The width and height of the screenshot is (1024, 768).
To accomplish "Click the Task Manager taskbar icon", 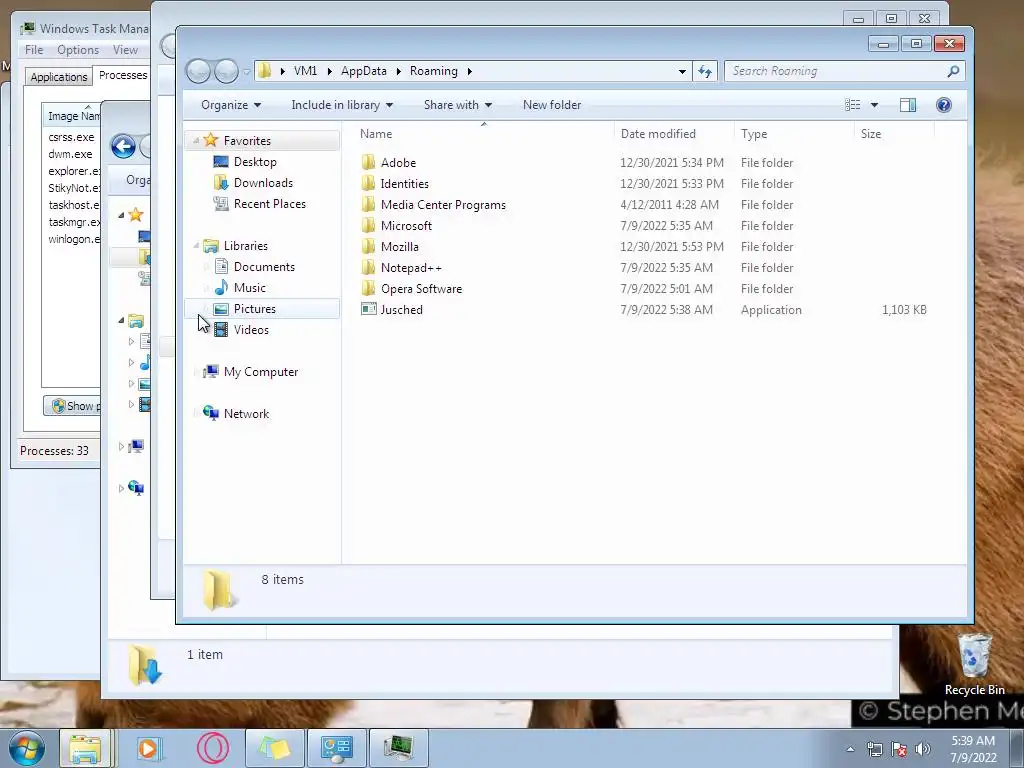I will coord(398,748).
